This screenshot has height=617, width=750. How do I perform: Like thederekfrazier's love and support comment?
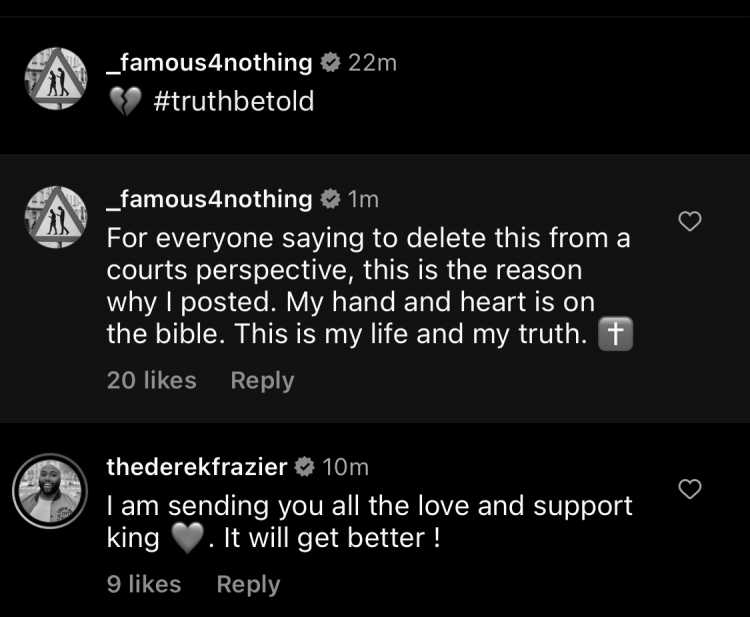pos(690,489)
